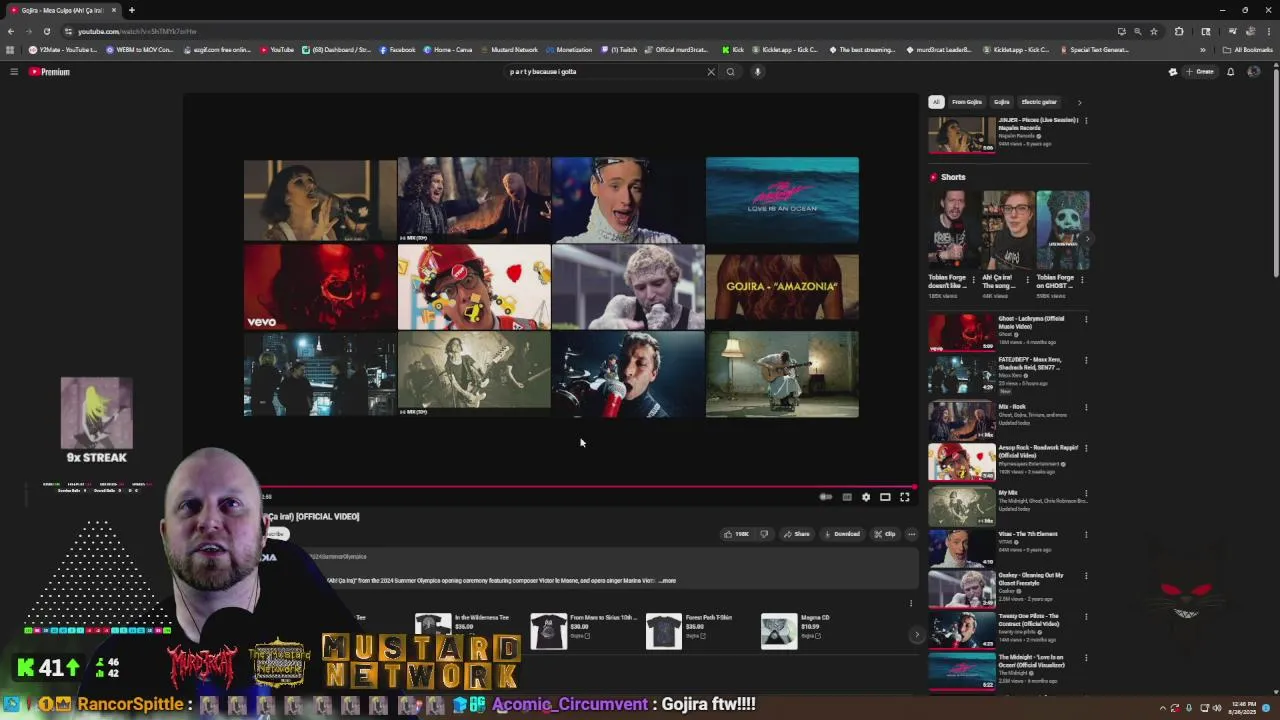The image size is (1280, 720).
Task: Focus the YouTube search input field
Action: [x=605, y=72]
